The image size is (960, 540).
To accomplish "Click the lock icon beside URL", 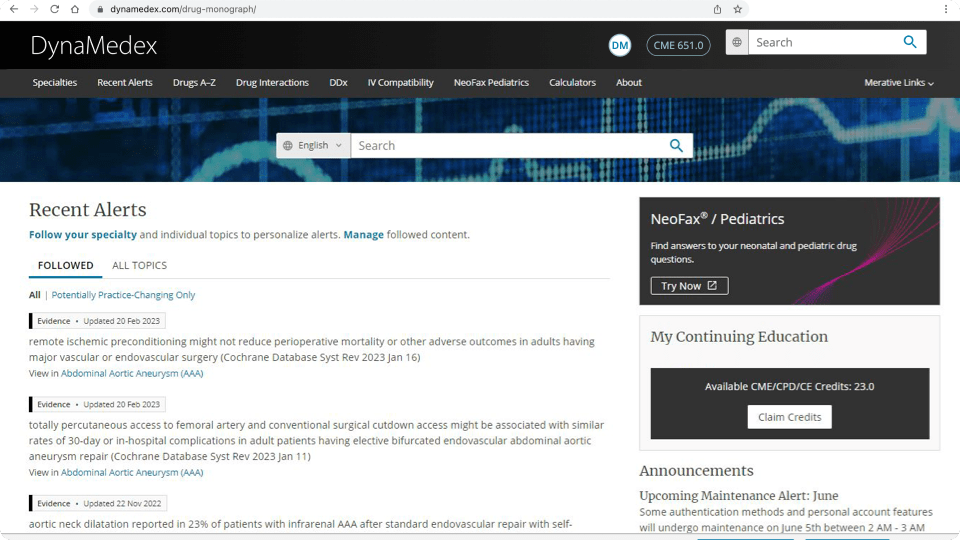I will pyautogui.click(x=100, y=9).
